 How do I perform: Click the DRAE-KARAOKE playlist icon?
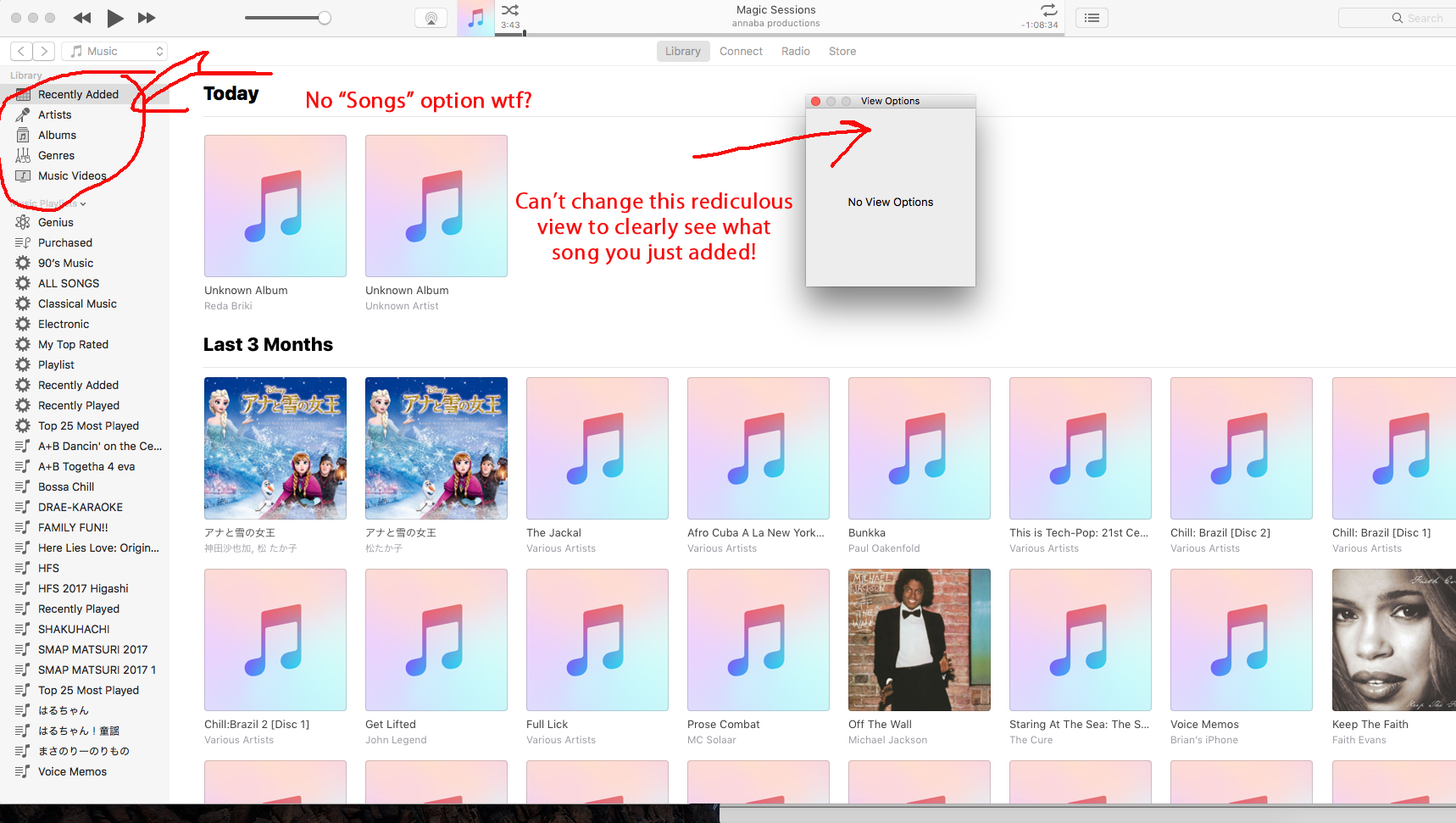[23, 507]
